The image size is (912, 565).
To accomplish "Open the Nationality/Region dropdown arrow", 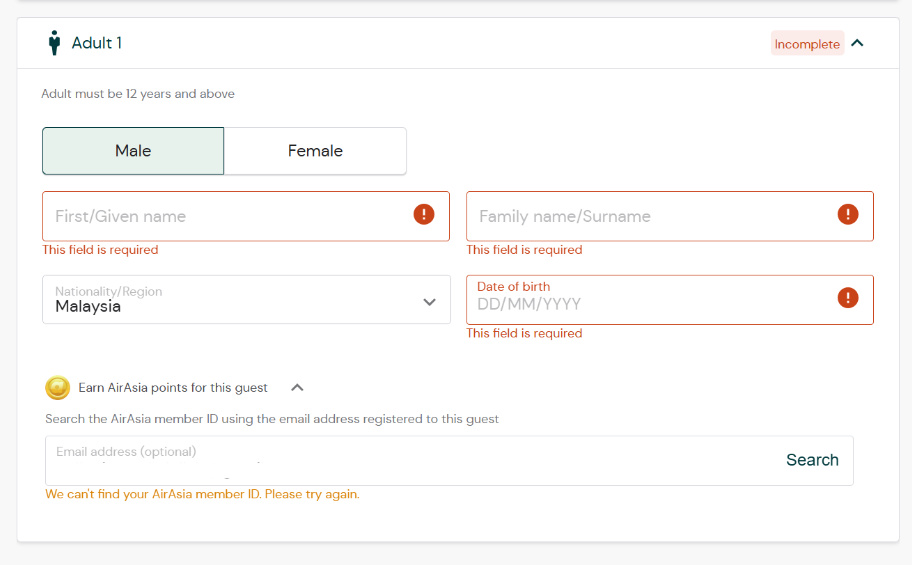I will [429, 302].
